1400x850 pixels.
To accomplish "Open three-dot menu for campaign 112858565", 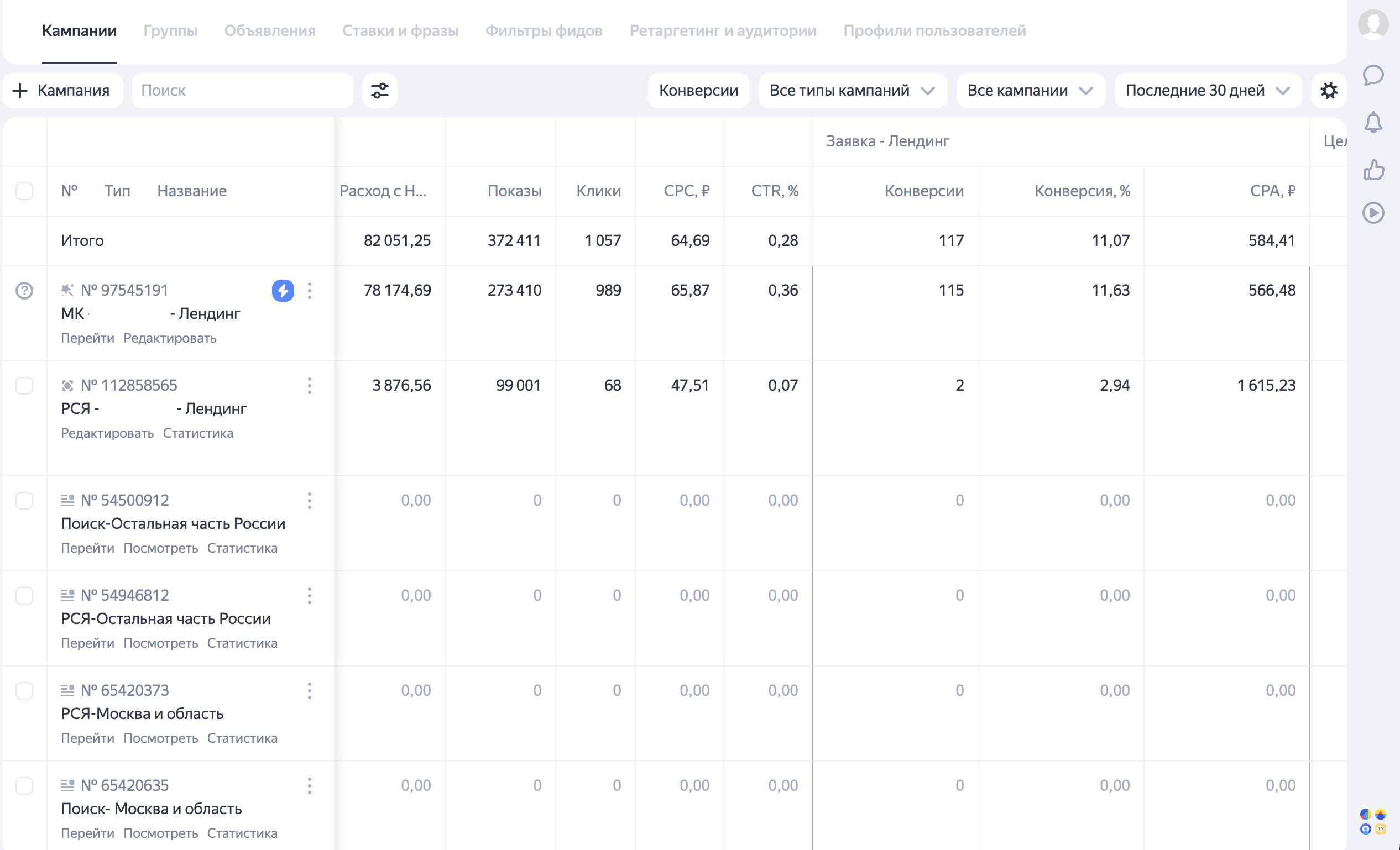I will point(310,386).
